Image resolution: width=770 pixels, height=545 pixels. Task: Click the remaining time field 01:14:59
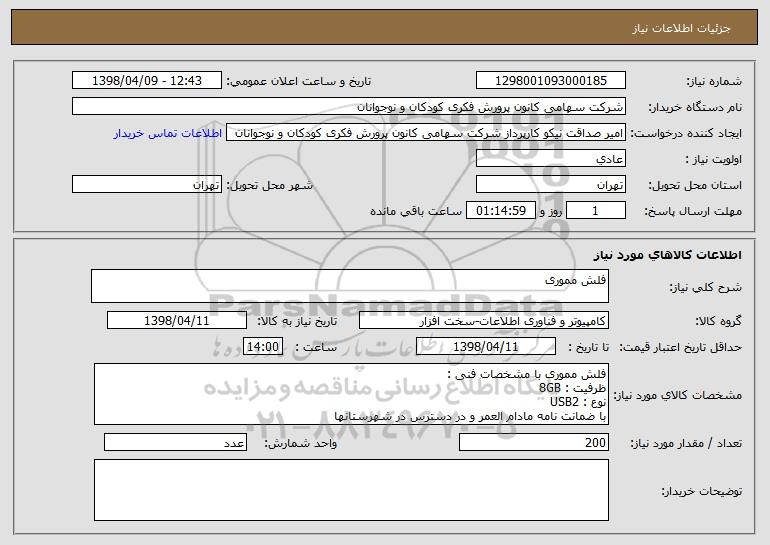point(500,211)
